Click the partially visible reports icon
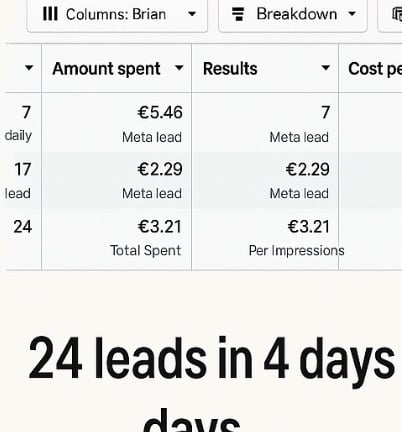 click(397, 14)
